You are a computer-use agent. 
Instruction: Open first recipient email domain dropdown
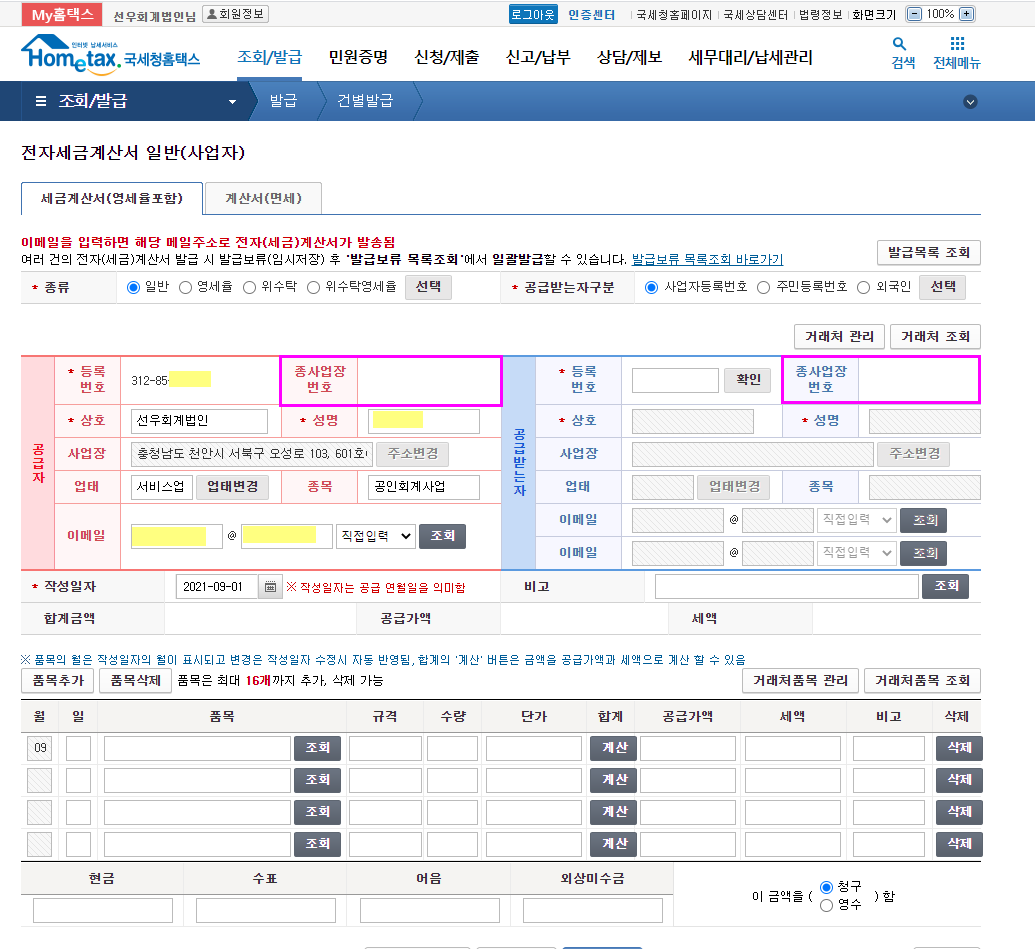coord(857,520)
